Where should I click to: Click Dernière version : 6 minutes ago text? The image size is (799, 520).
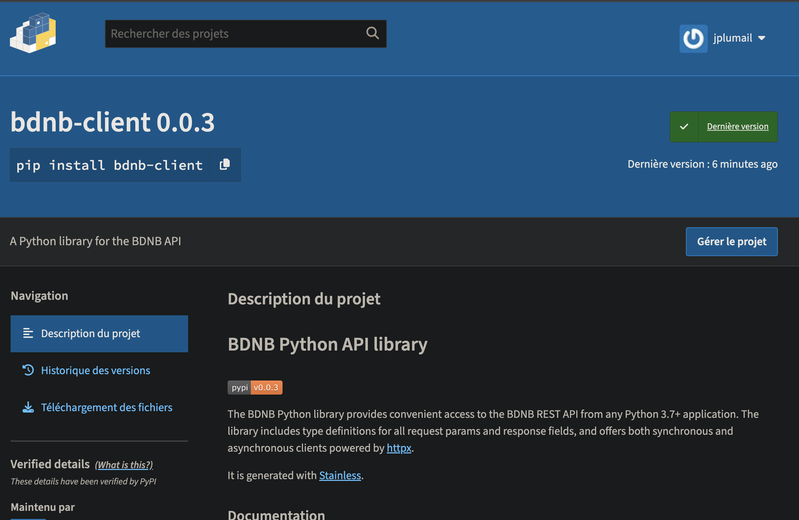pyautogui.click(x=702, y=164)
